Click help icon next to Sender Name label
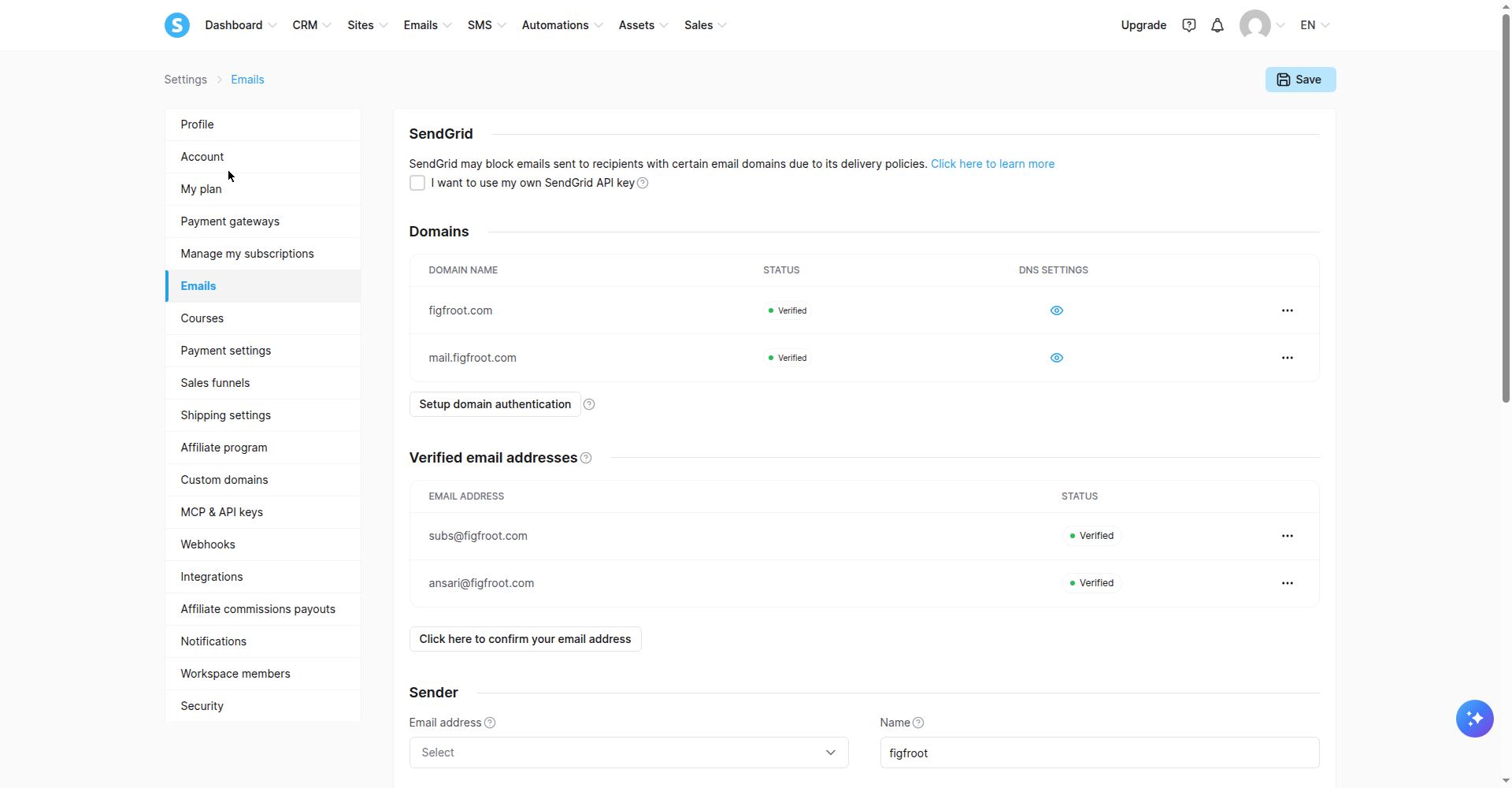This screenshot has height=788, width=1512. (x=918, y=723)
